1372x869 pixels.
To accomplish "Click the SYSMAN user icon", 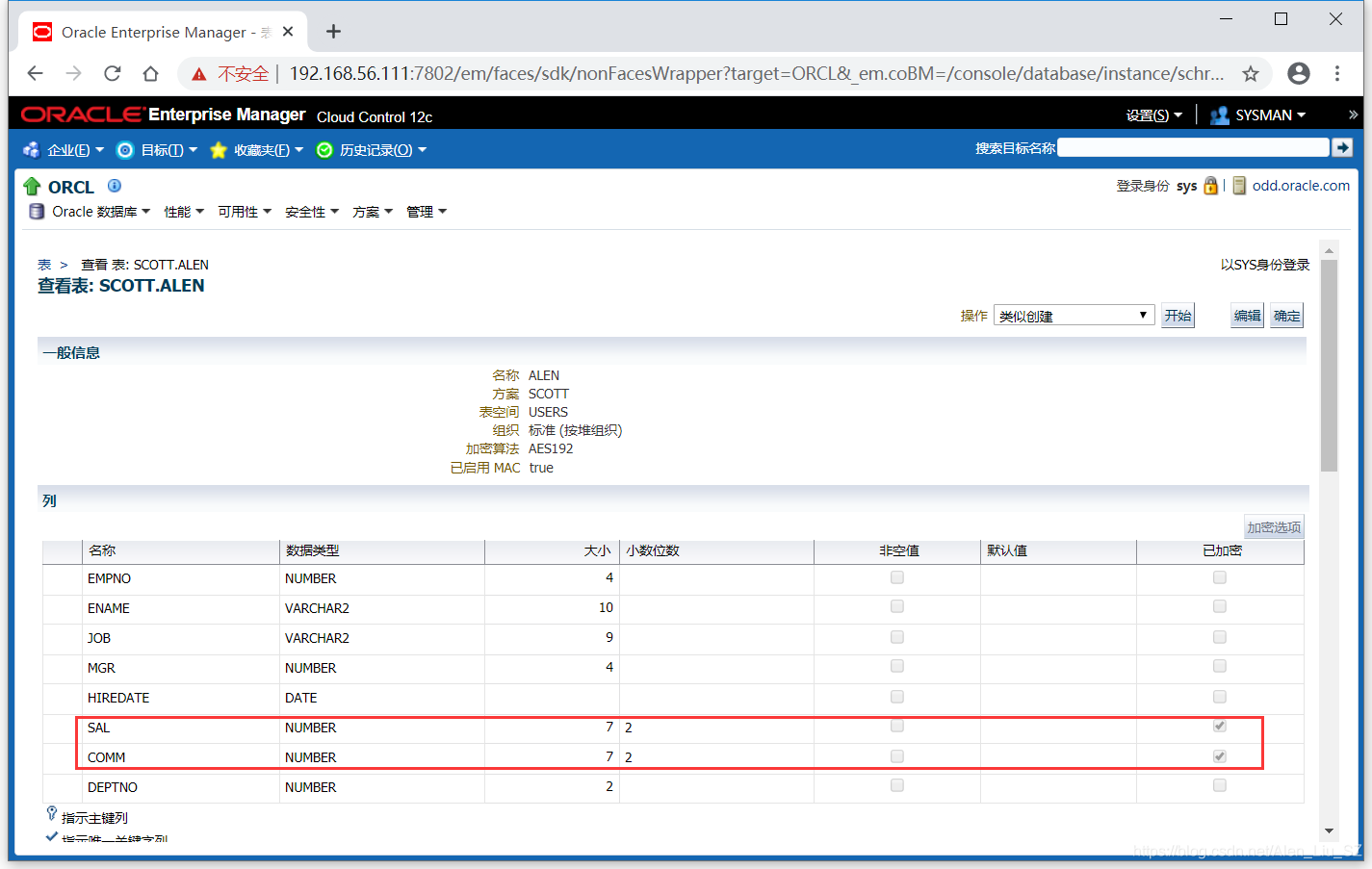I will (1219, 115).
